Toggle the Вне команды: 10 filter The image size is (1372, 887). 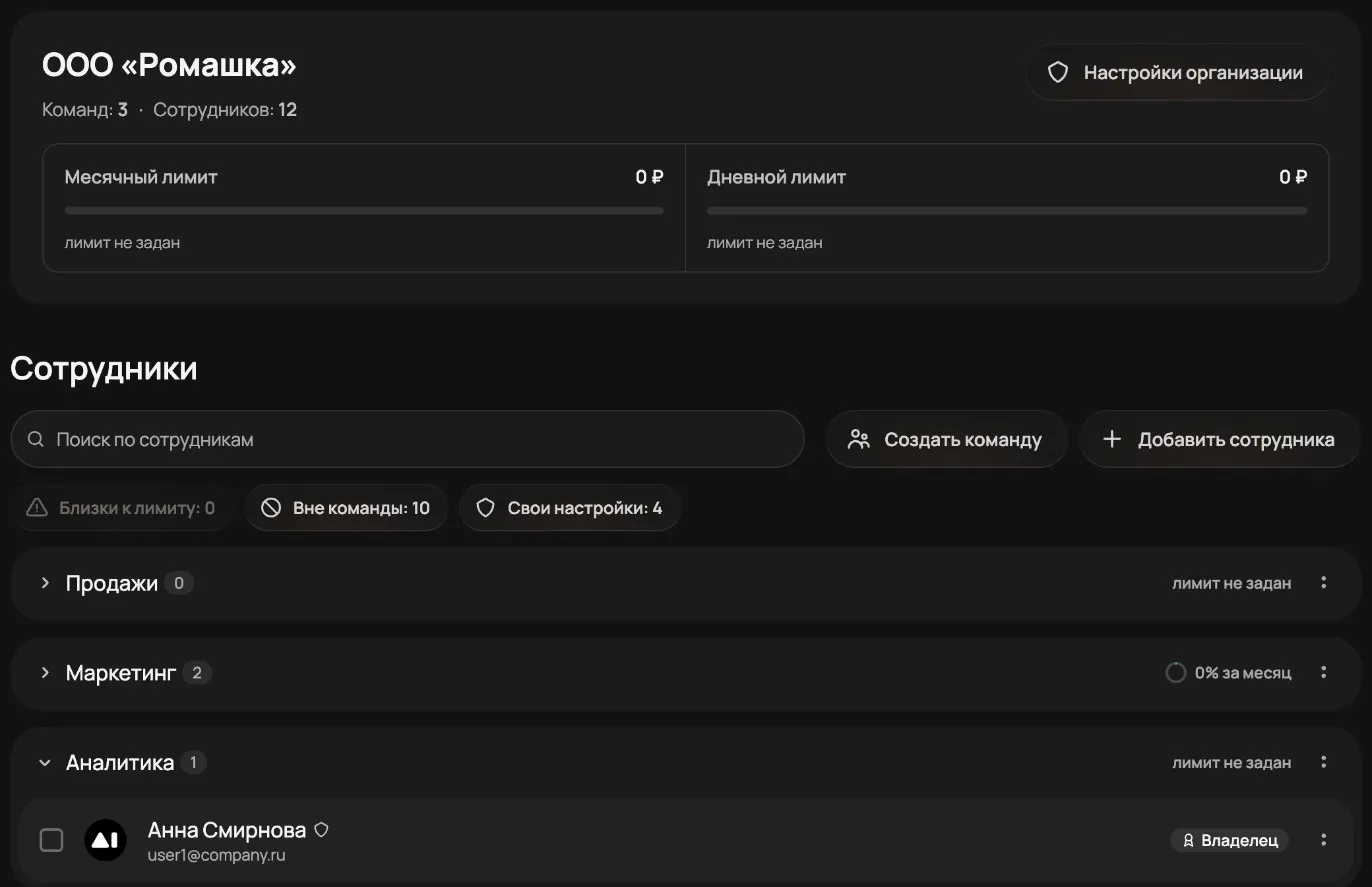pos(347,508)
